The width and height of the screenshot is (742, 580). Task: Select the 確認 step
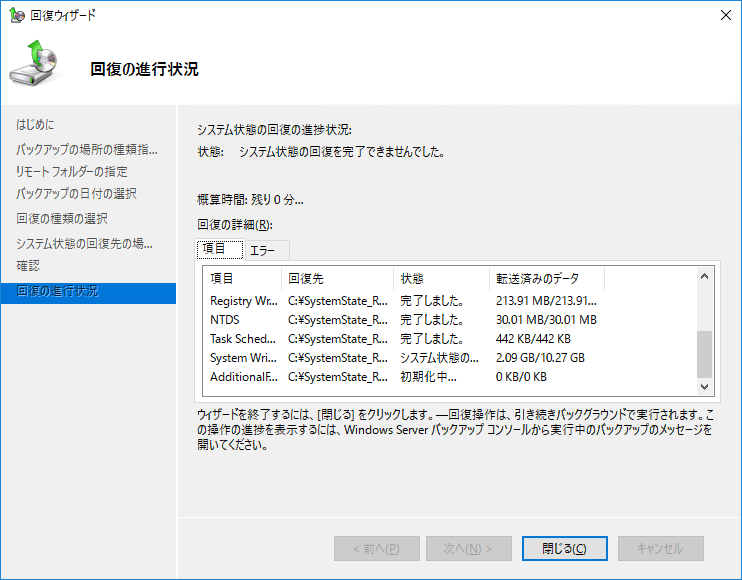pos(28,265)
